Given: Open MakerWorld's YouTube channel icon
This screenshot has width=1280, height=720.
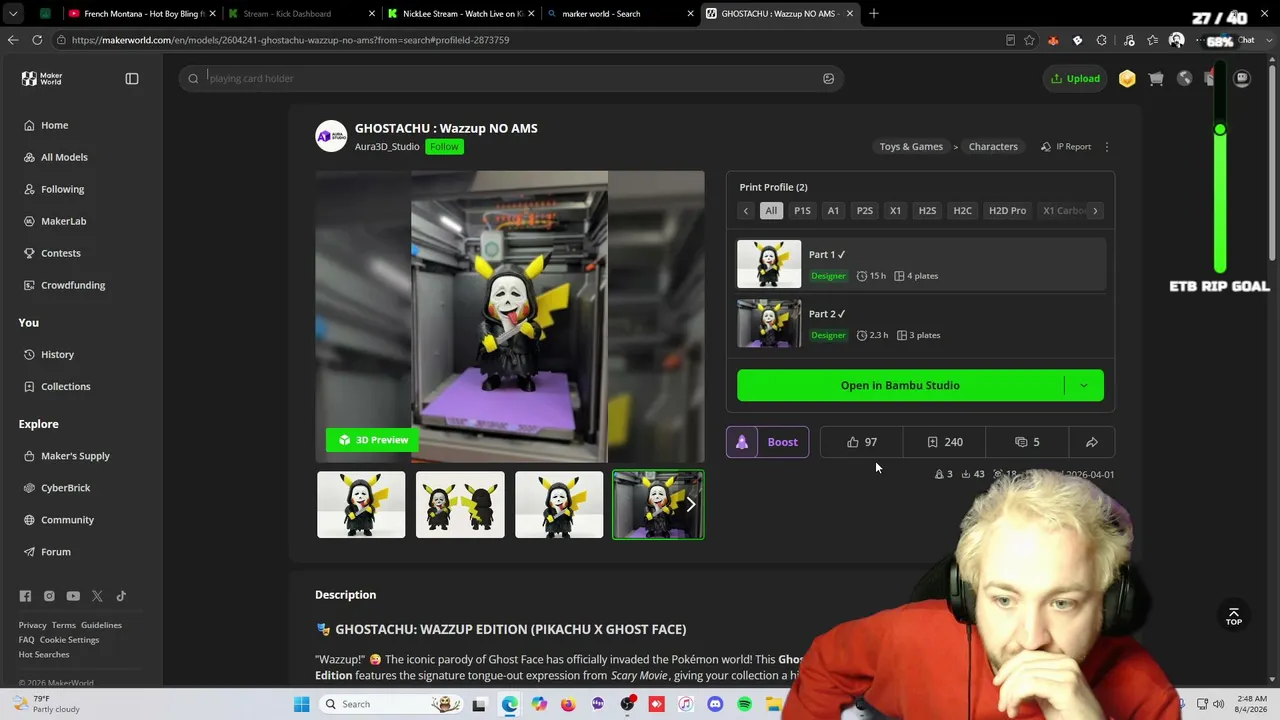Looking at the screenshot, I should pos(73,596).
